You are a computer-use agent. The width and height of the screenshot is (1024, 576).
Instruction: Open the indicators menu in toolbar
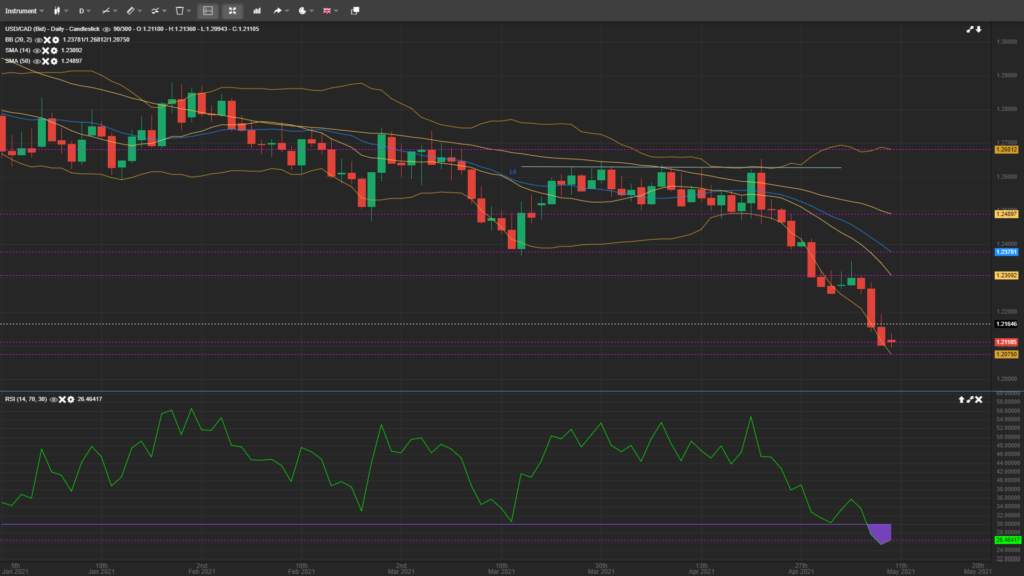[108, 10]
